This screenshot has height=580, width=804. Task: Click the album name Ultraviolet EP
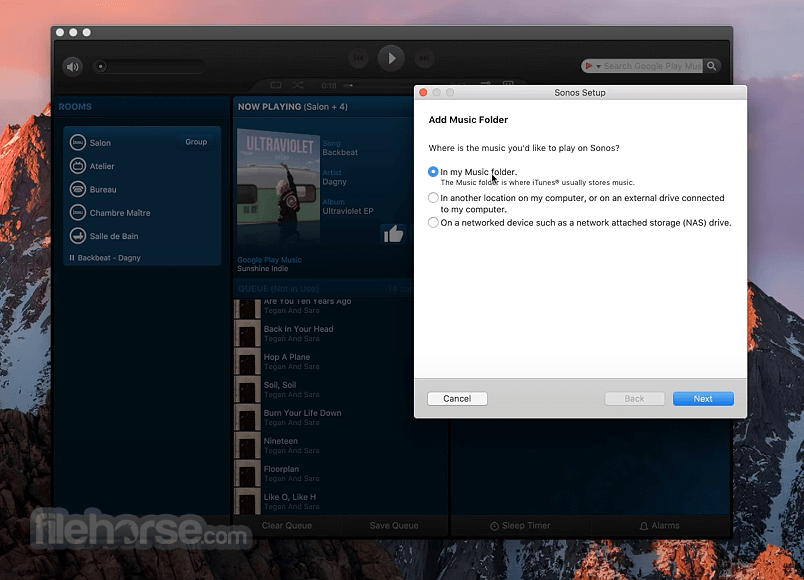[x=348, y=211]
